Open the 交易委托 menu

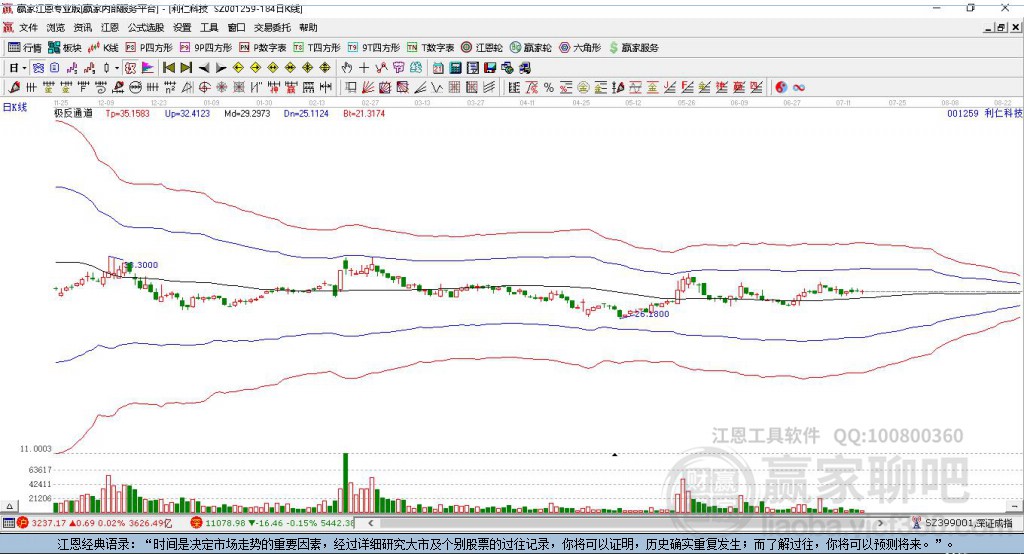pyautogui.click(x=272, y=27)
